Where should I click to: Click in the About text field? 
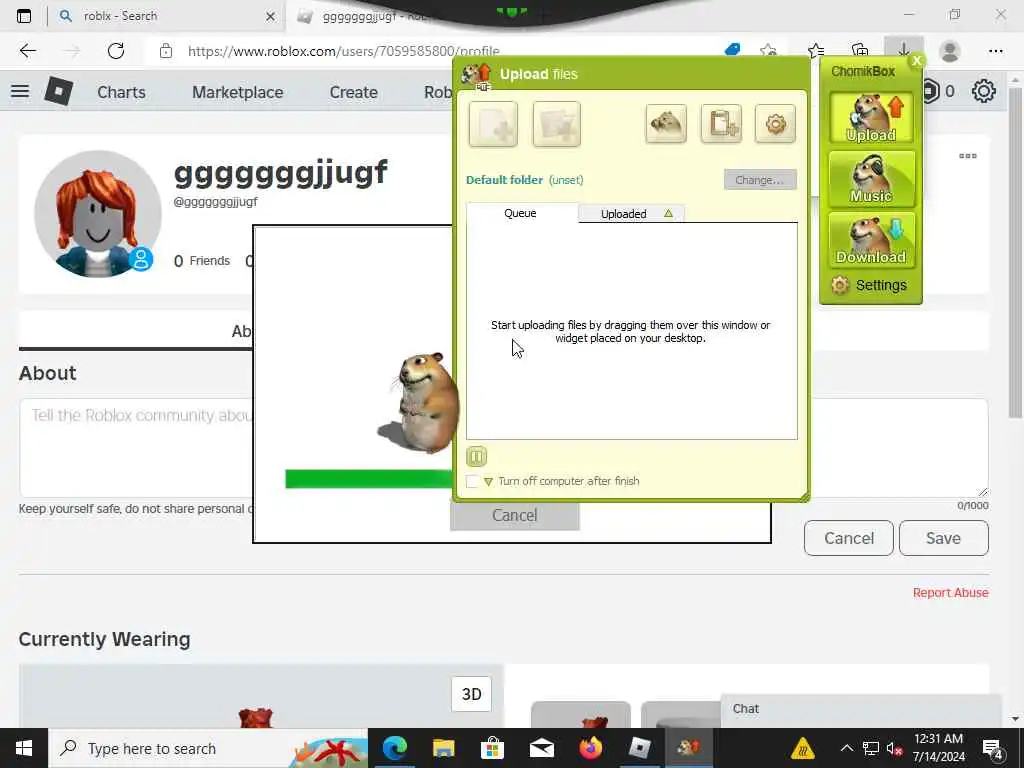(504, 448)
